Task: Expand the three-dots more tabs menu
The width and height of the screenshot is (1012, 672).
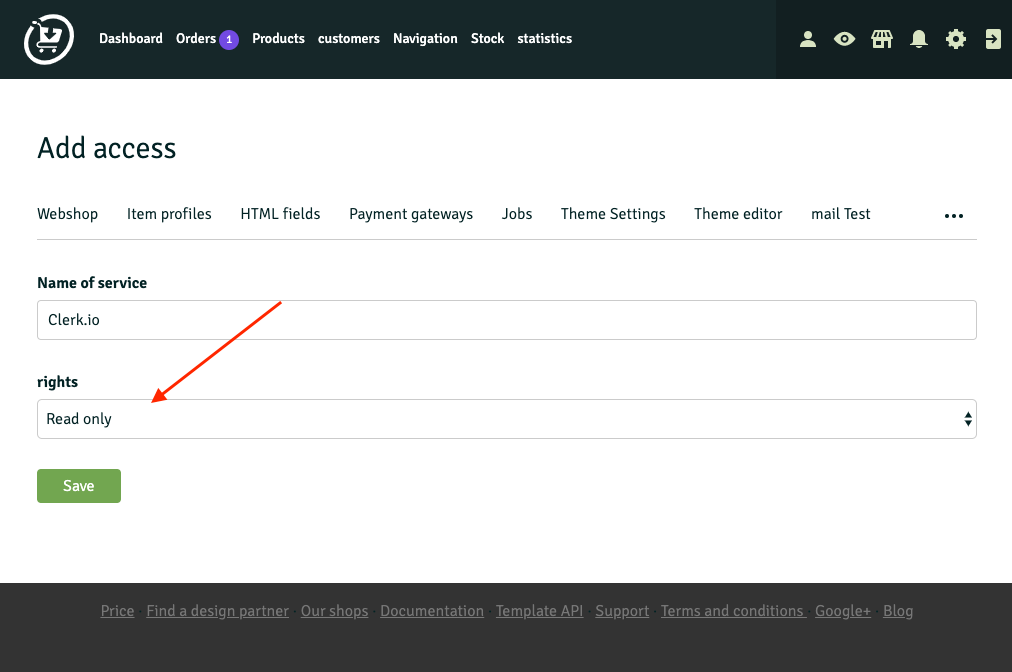Action: (953, 215)
